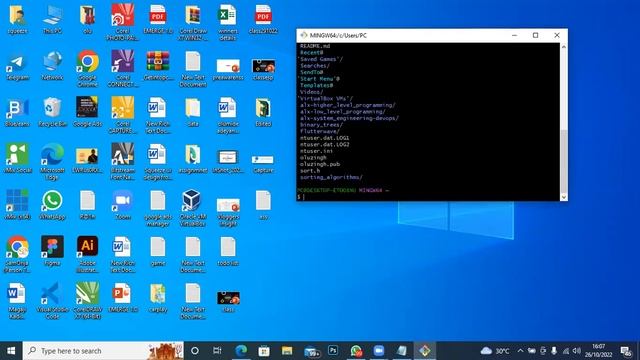Open the CorelDRAW X7 (64-Bit) shortcut
The width and height of the screenshot is (640, 360).
[87, 301]
